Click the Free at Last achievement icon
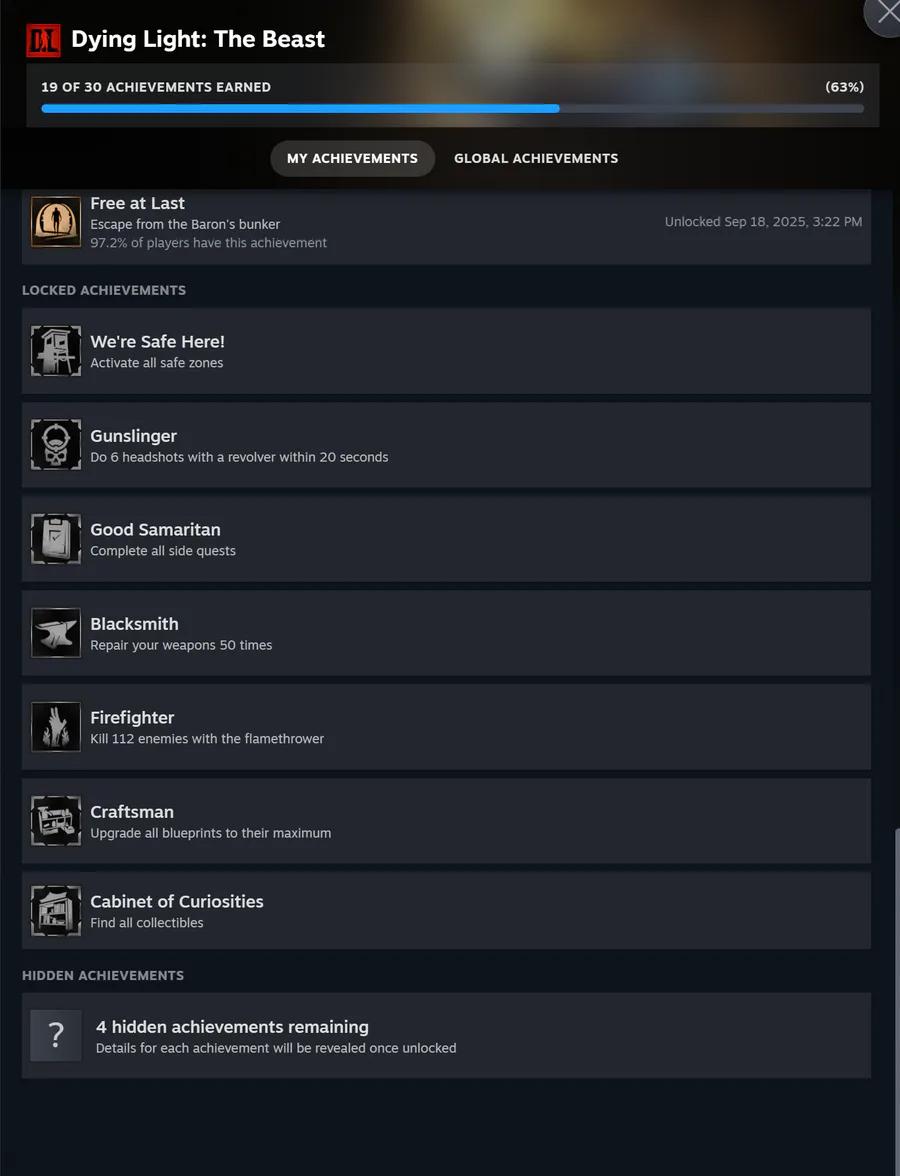Viewport: 900px width, 1176px height. 56,222
